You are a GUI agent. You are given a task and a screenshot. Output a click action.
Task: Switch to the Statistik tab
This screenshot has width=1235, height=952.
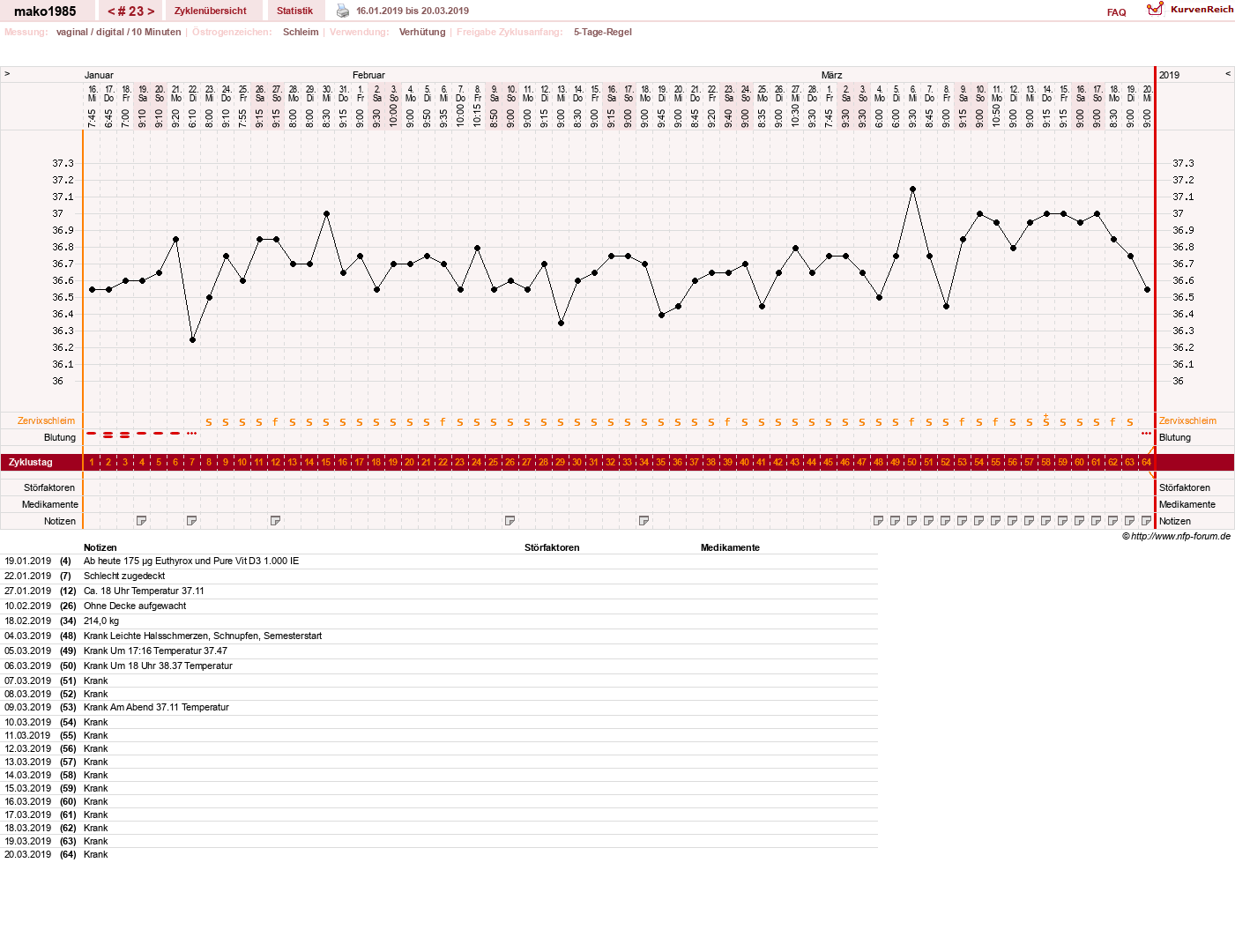point(294,11)
